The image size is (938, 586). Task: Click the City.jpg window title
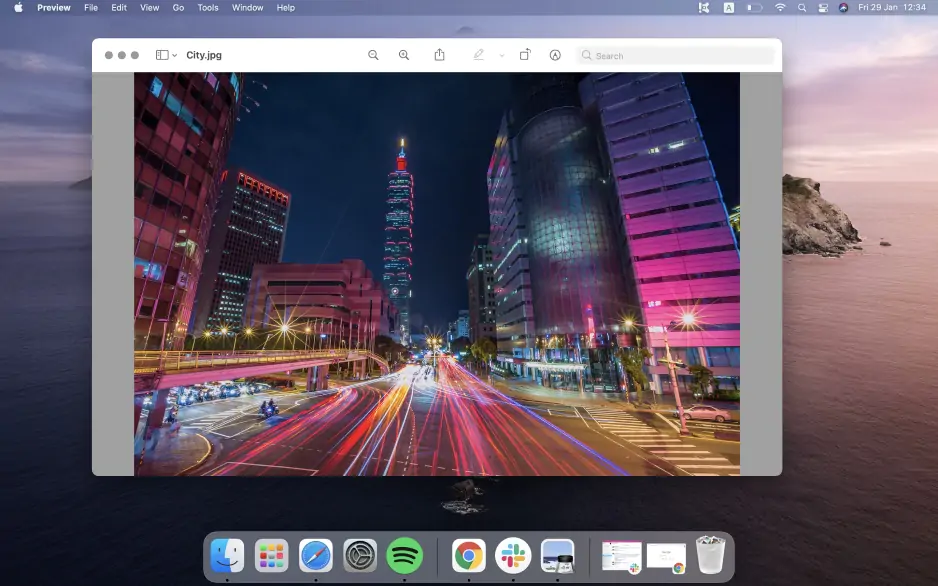pyautogui.click(x=204, y=55)
